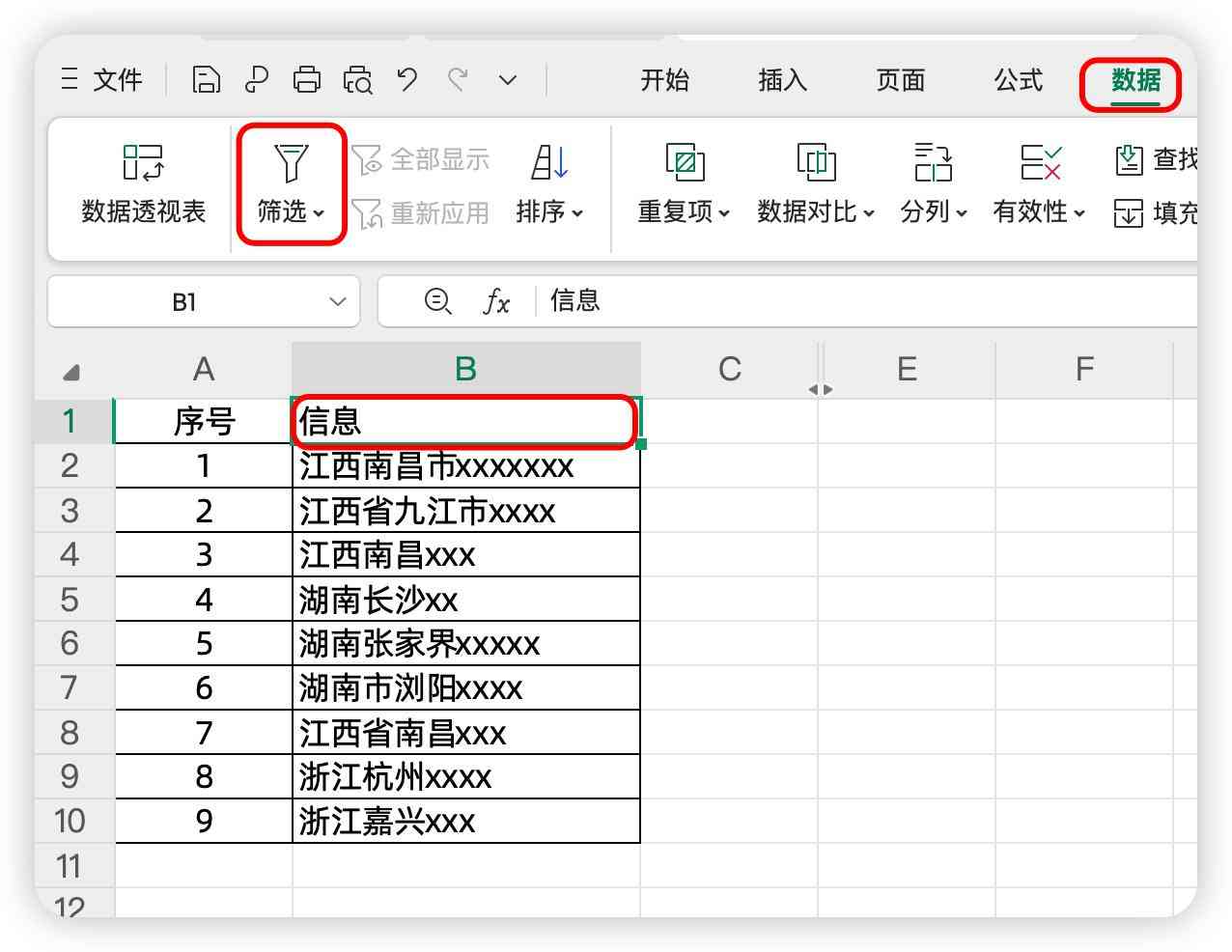Select the 排序 sort tool
1232x952 pixels.
pyautogui.click(x=546, y=183)
